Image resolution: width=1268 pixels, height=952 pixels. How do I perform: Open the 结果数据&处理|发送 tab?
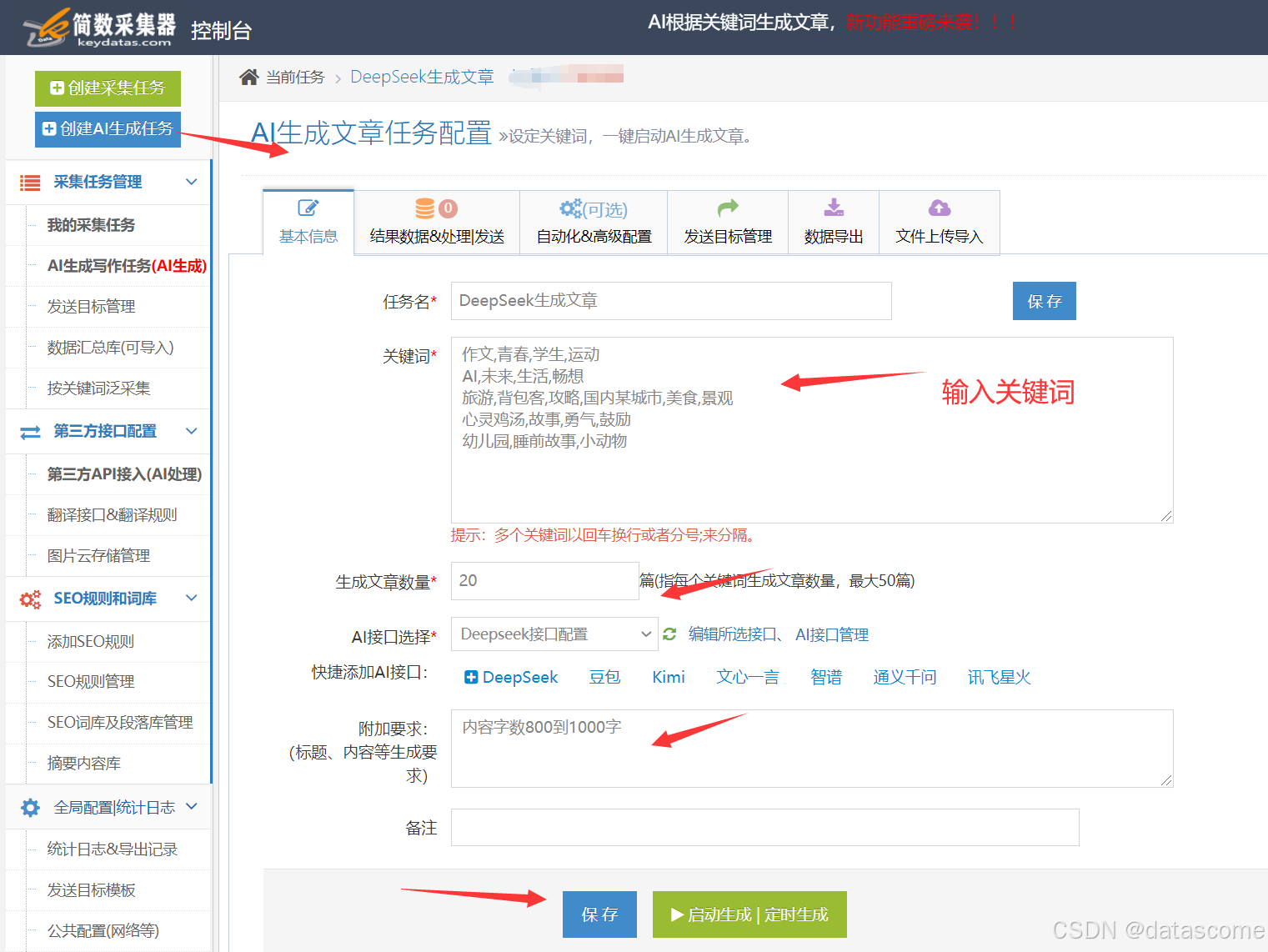click(437, 222)
